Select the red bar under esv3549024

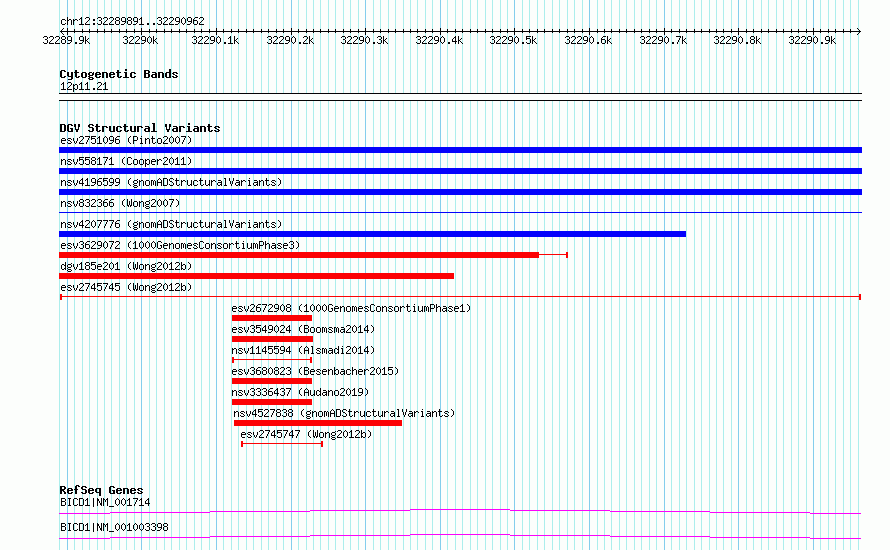click(x=272, y=339)
